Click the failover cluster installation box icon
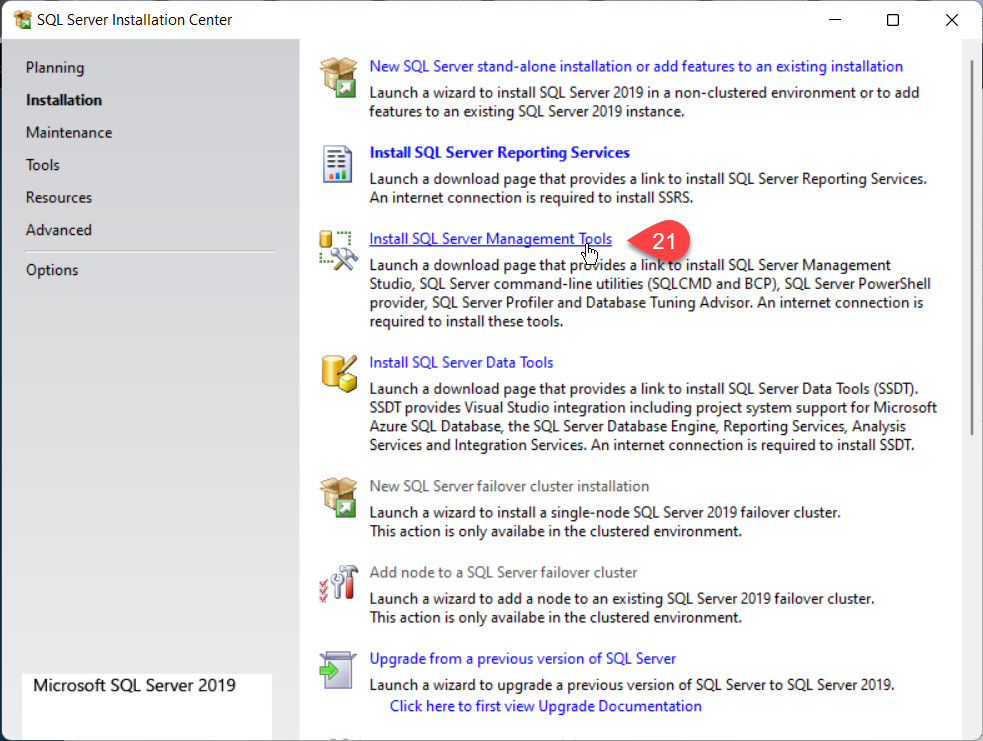The image size is (983, 741). pos(339,497)
